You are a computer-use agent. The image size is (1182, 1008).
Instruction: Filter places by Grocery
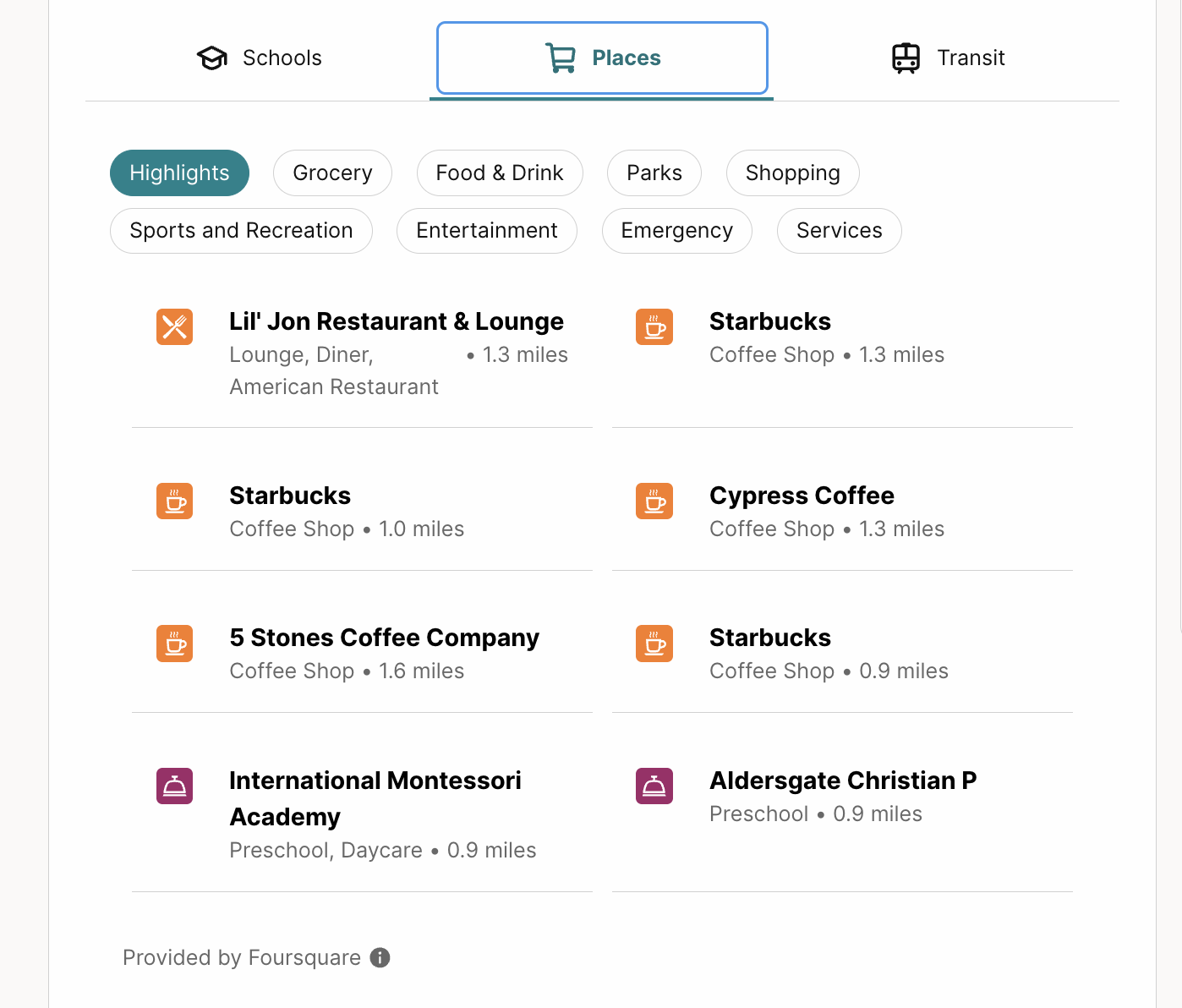pyautogui.click(x=332, y=173)
